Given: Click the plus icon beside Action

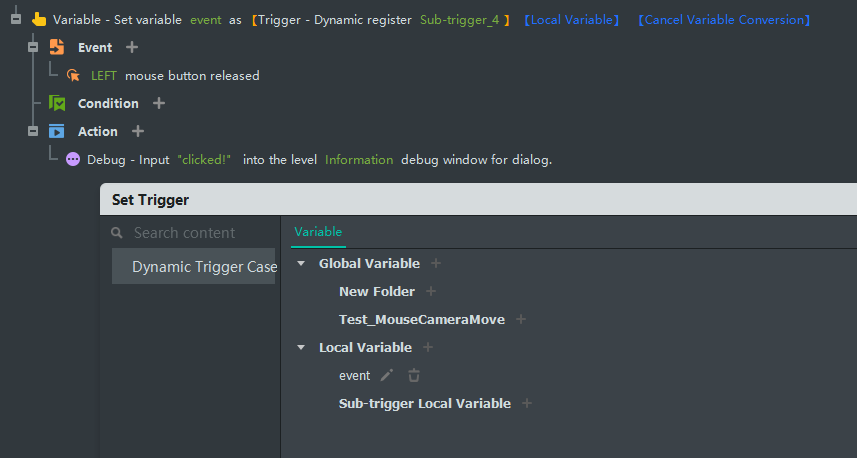Looking at the screenshot, I should pyautogui.click(x=138, y=131).
